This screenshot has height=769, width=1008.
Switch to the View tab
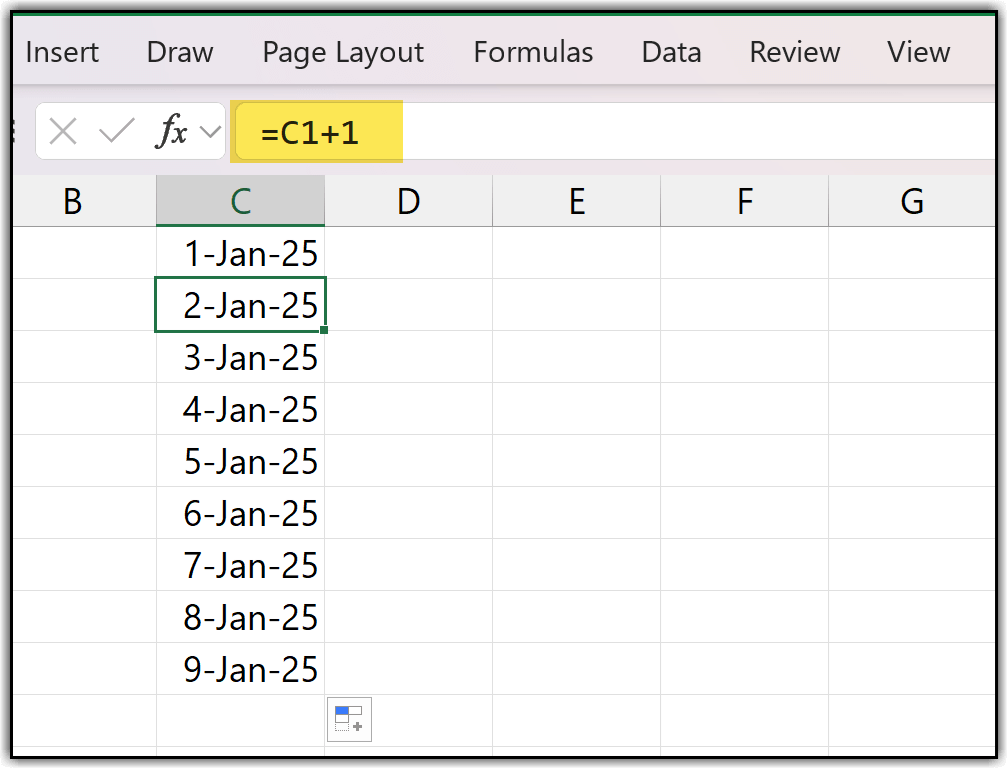pyautogui.click(x=918, y=52)
